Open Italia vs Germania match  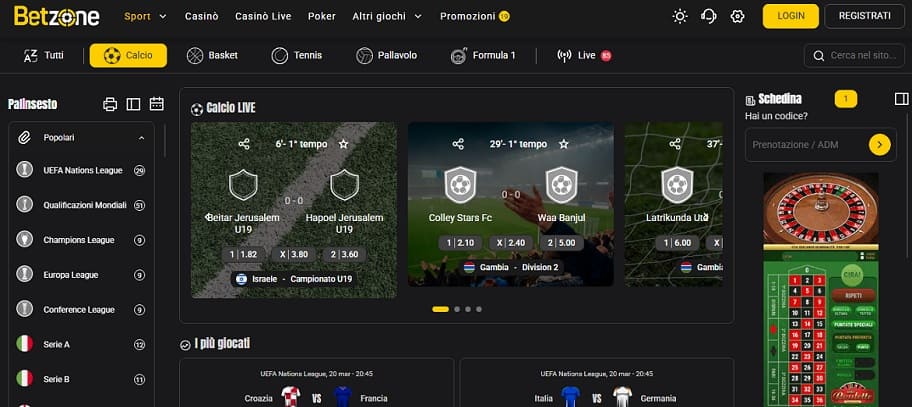(597, 383)
